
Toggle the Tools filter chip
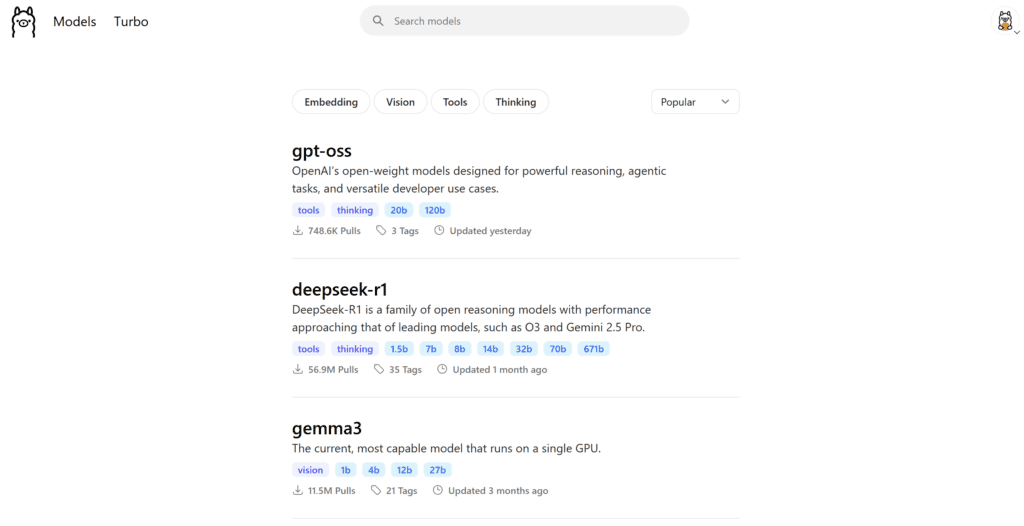pos(455,102)
